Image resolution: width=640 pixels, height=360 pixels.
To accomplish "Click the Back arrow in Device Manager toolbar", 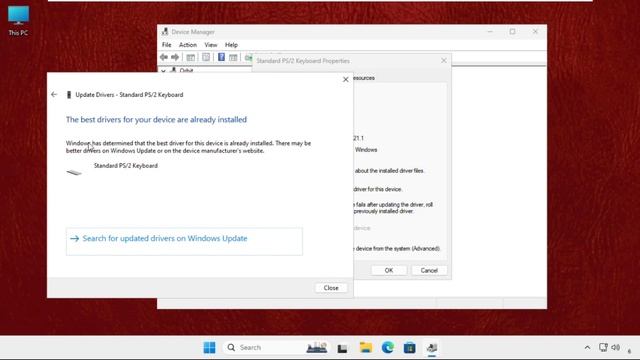I will click(164, 57).
